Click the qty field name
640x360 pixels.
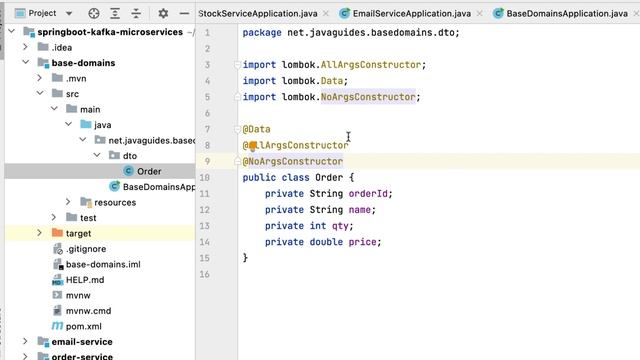pos(340,226)
